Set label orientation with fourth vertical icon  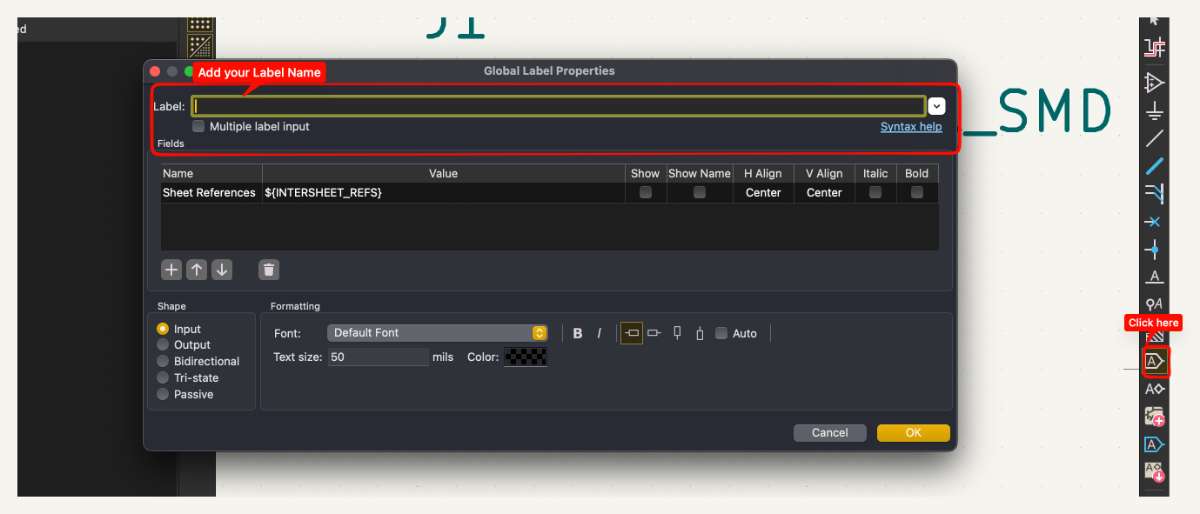tap(700, 333)
